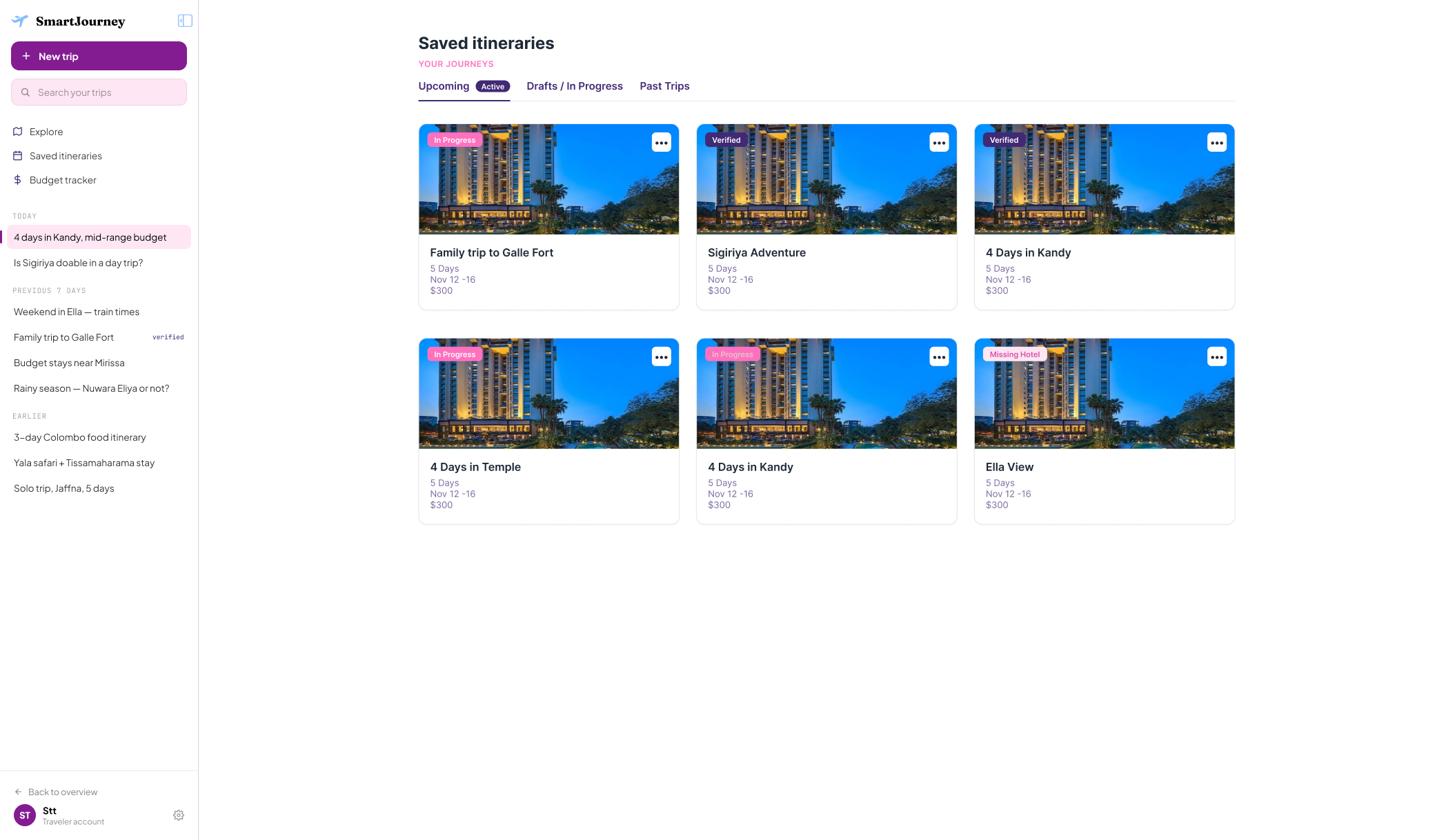Open the Ella View itinerary thumbnail
Viewport: 1455px width, 840px height.
click(x=1104, y=394)
